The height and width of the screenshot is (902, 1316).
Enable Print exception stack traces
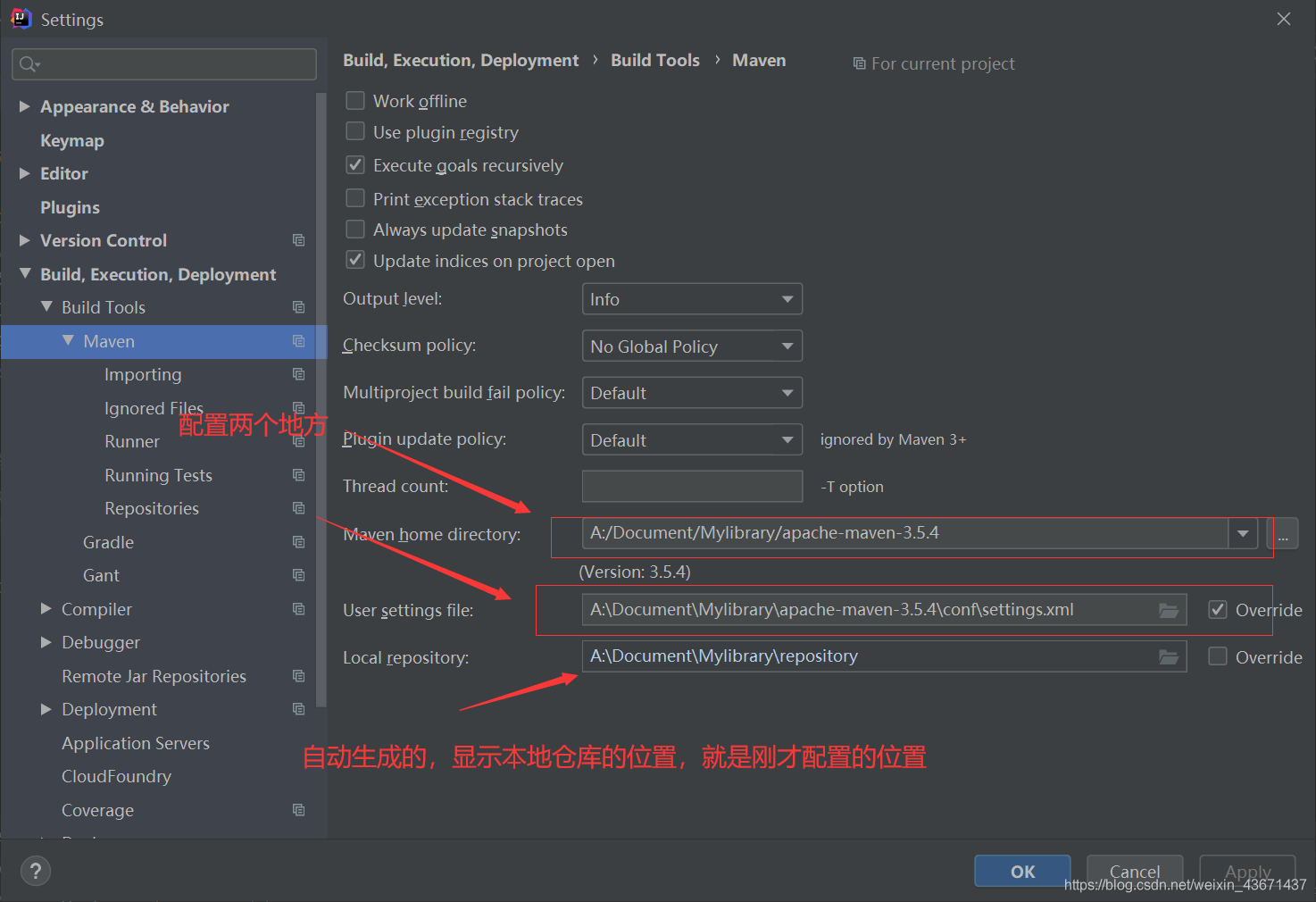pos(355,198)
